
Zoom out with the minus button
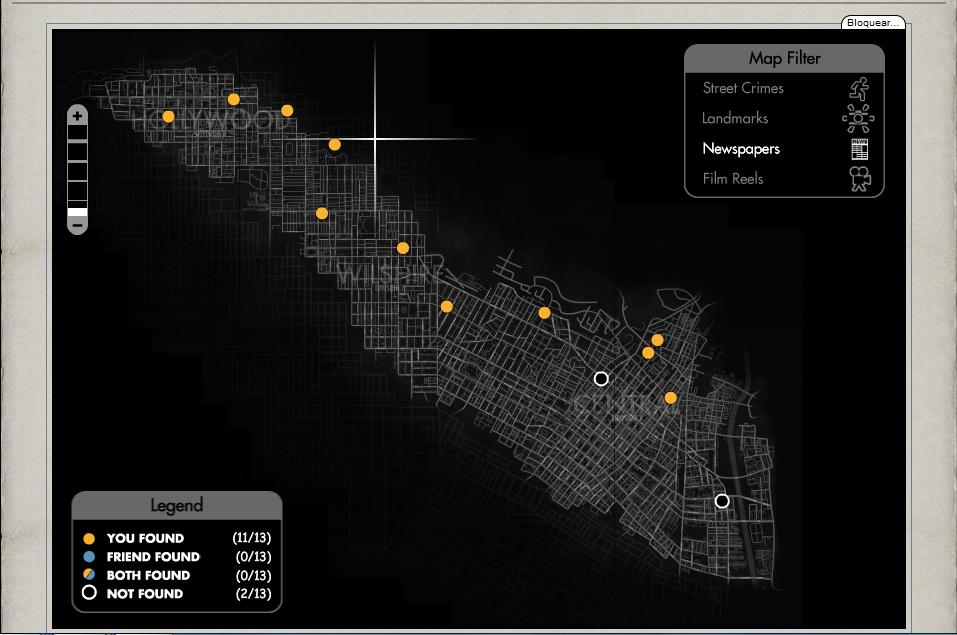[x=77, y=226]
